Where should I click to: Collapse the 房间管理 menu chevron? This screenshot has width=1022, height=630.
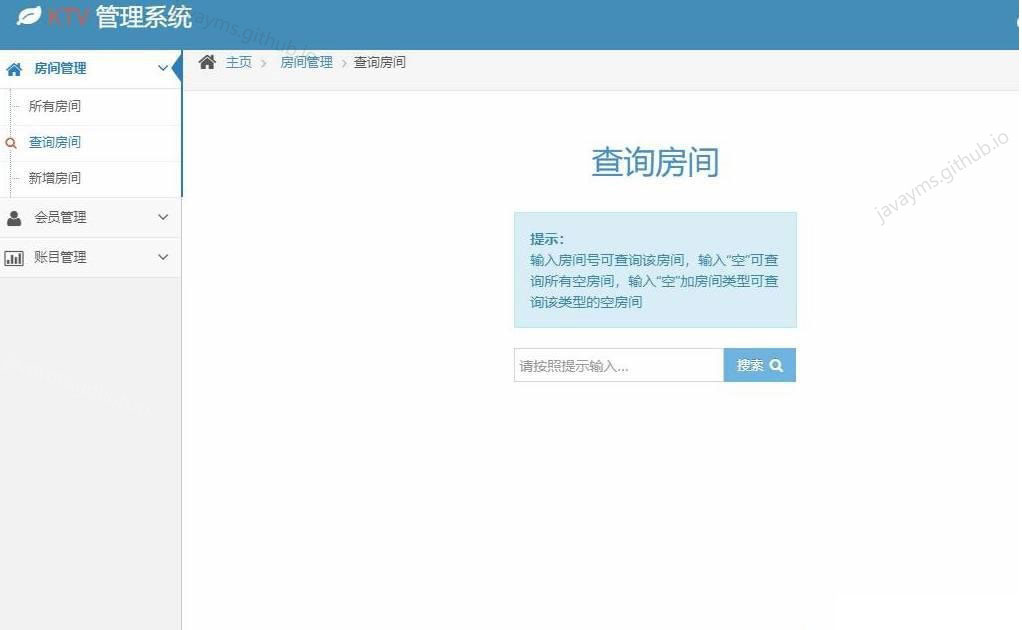pos(163,68)
